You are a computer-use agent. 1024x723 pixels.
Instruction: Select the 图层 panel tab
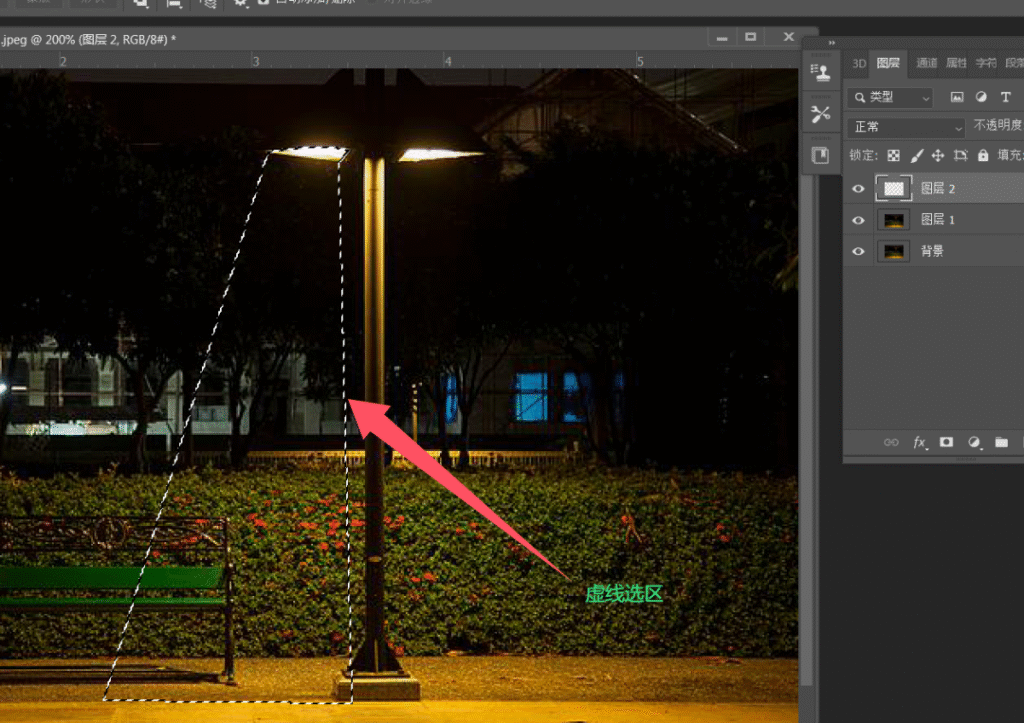click(x=888, y=63)
